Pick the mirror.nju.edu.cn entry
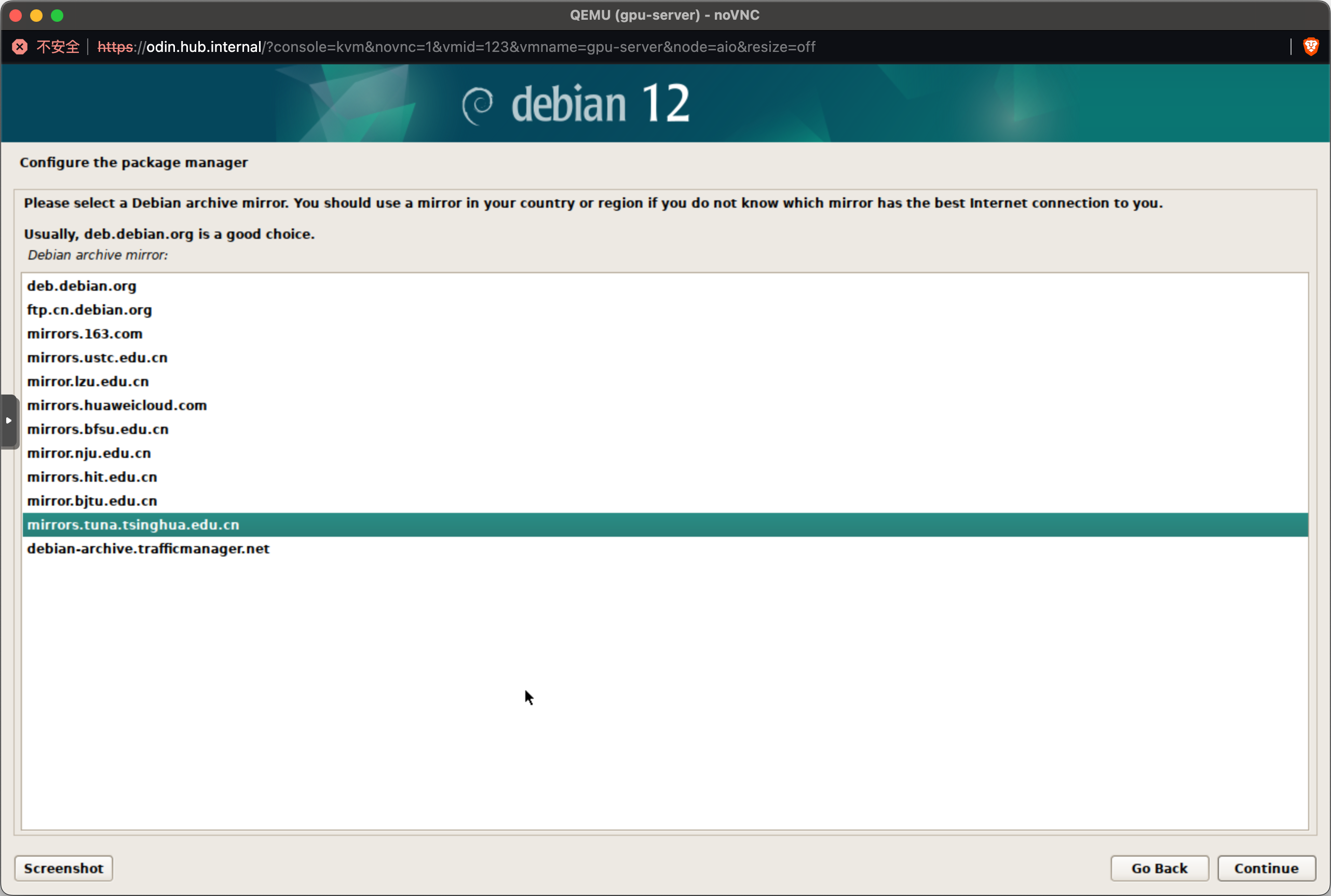Viewport: 1331px width, 896px height. pos(665,453)
